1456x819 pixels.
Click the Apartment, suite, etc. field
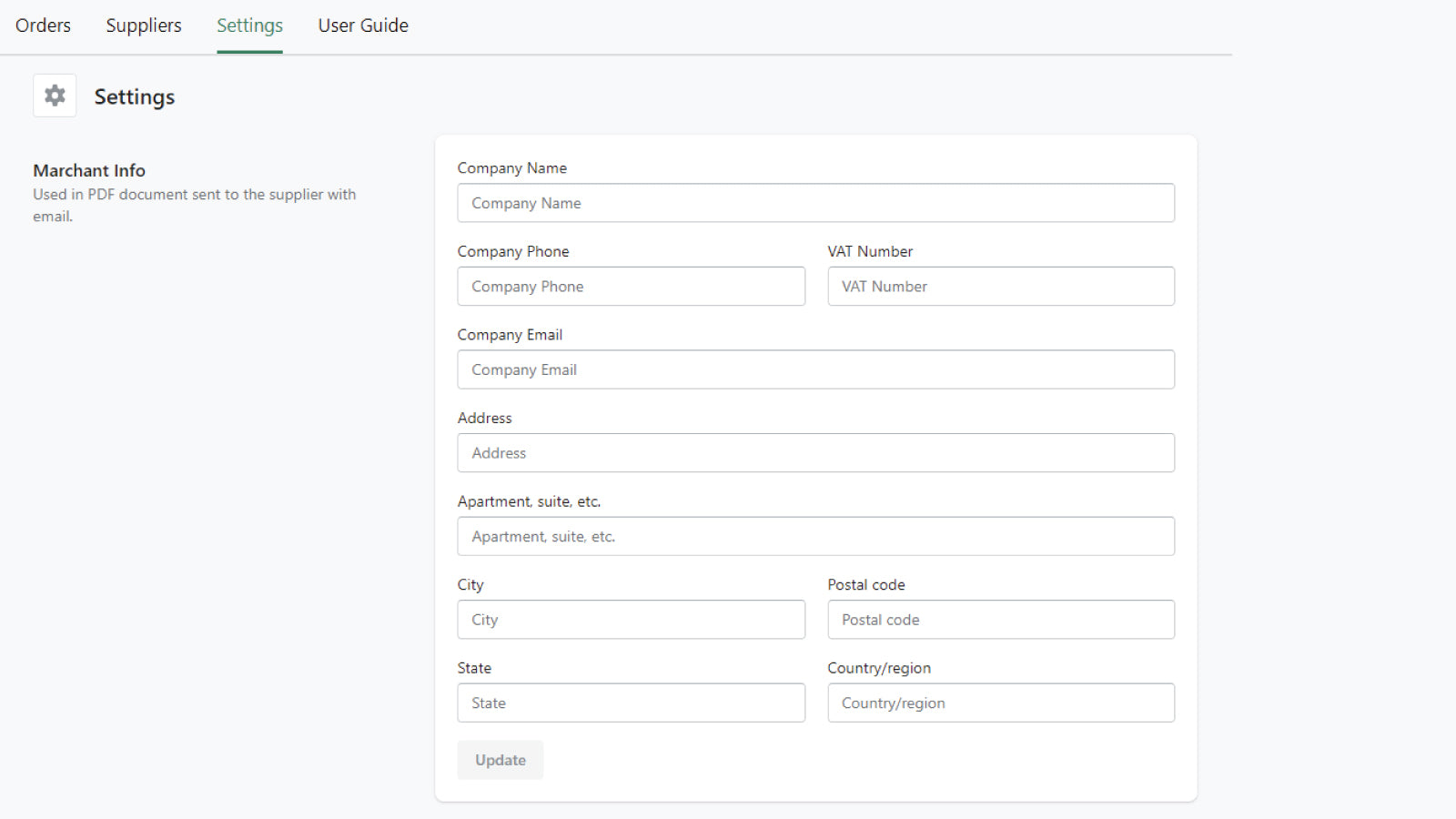pos(815,536)
